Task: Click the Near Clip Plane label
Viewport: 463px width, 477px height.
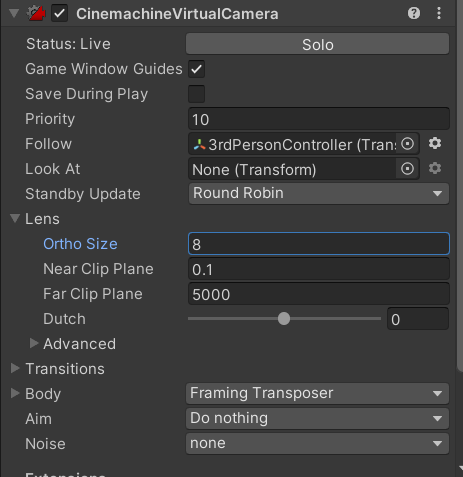Action: (x=98, y=269)
